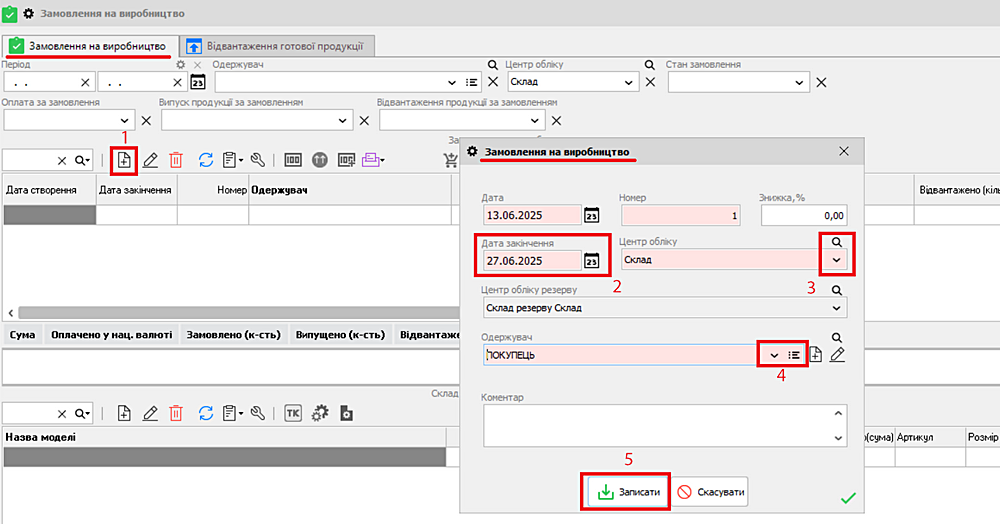1000x524 pixels.
Task: Click the search magnifier above Центр обліку резерву dropdown
Action: [838, 290]
